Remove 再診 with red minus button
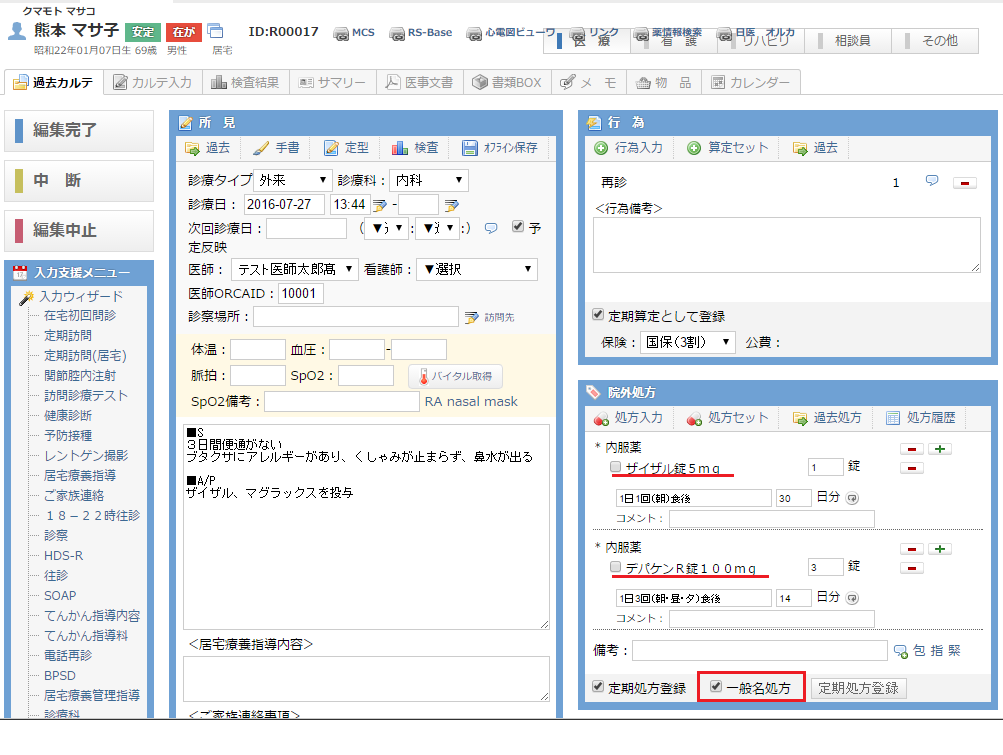This screenshot has width=1003, height=755. pos(965,183)
